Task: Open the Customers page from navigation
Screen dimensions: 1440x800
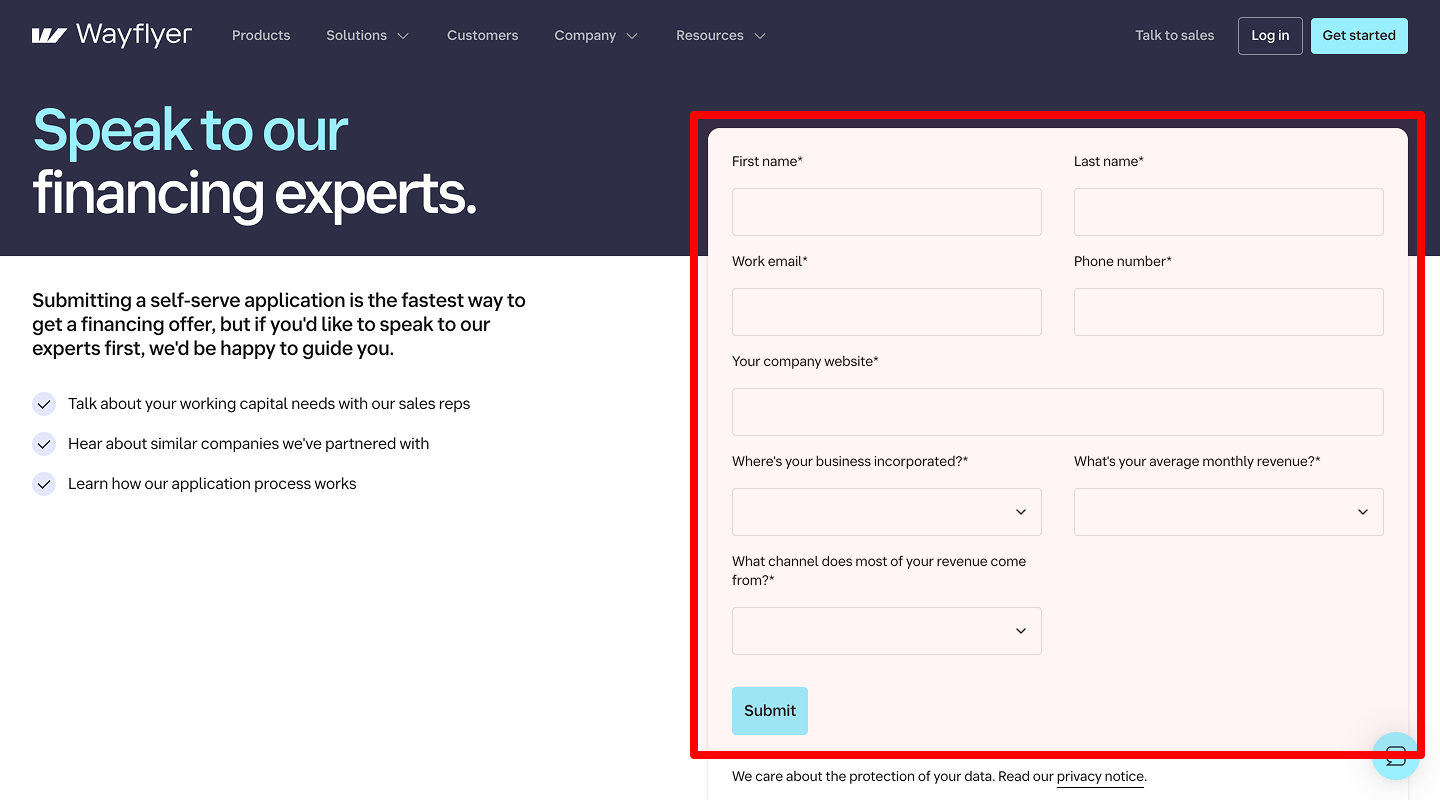Action: pyautogui.click(x=482, y=35)
